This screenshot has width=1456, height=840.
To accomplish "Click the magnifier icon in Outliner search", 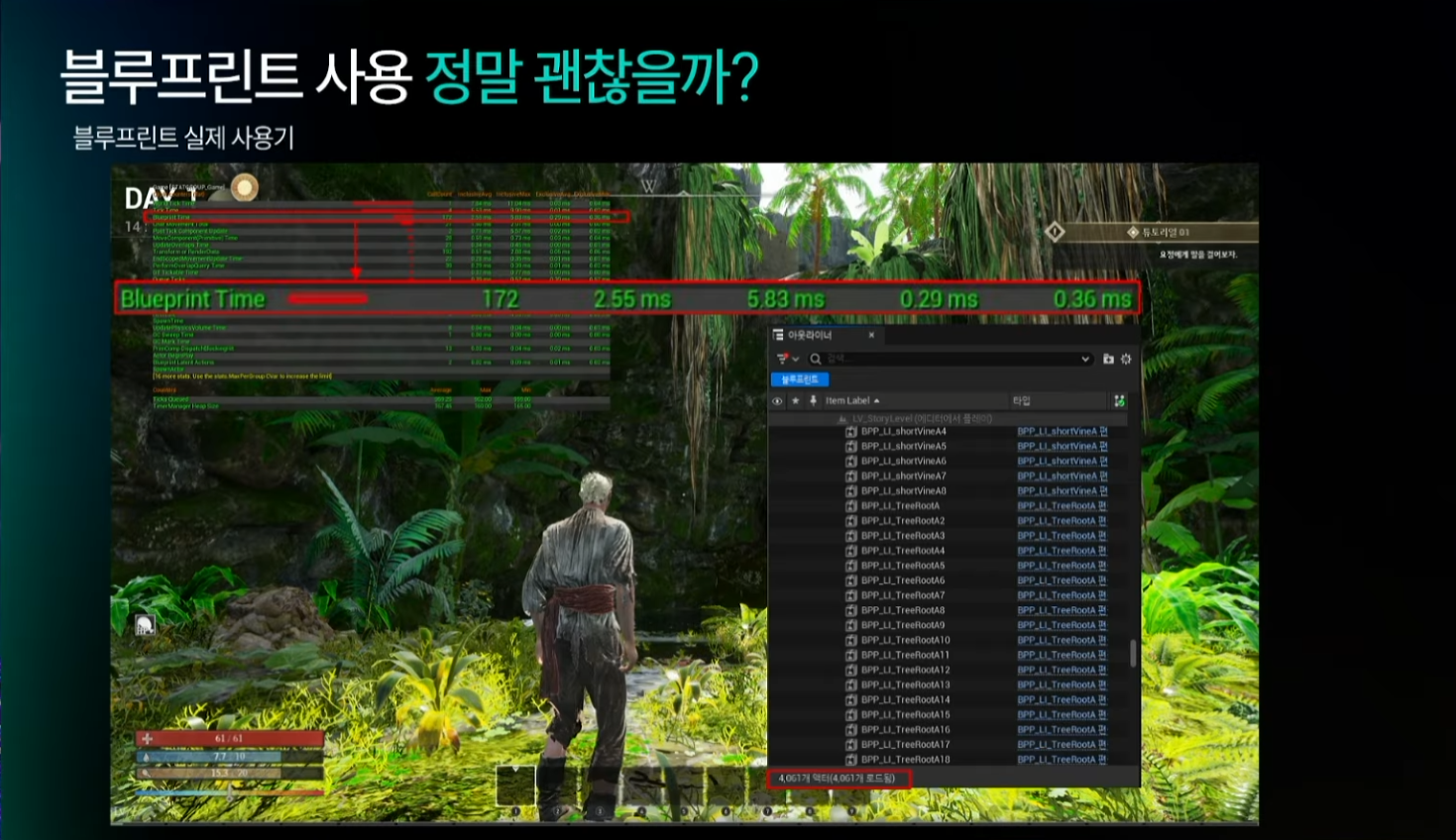I will [816, 359].
